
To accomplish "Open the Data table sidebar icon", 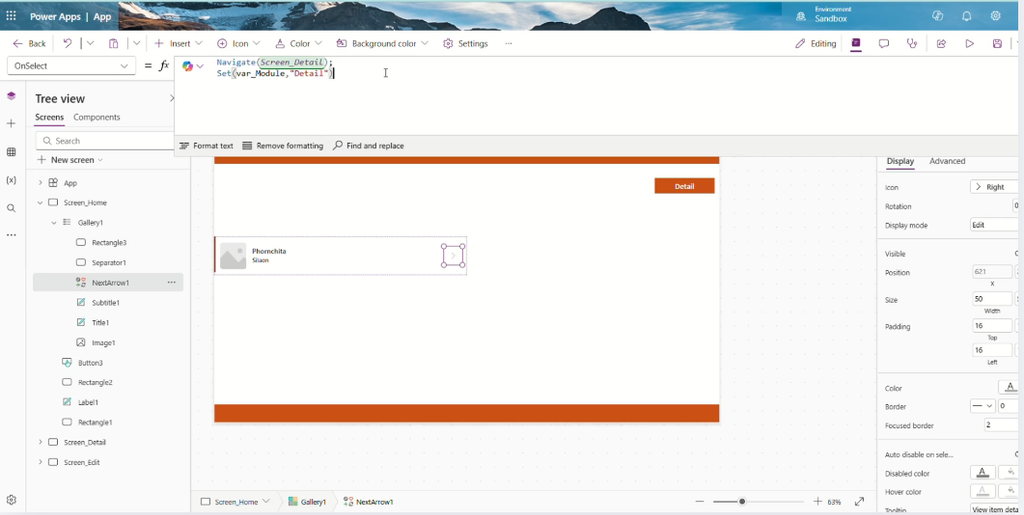I will point(11,152).
